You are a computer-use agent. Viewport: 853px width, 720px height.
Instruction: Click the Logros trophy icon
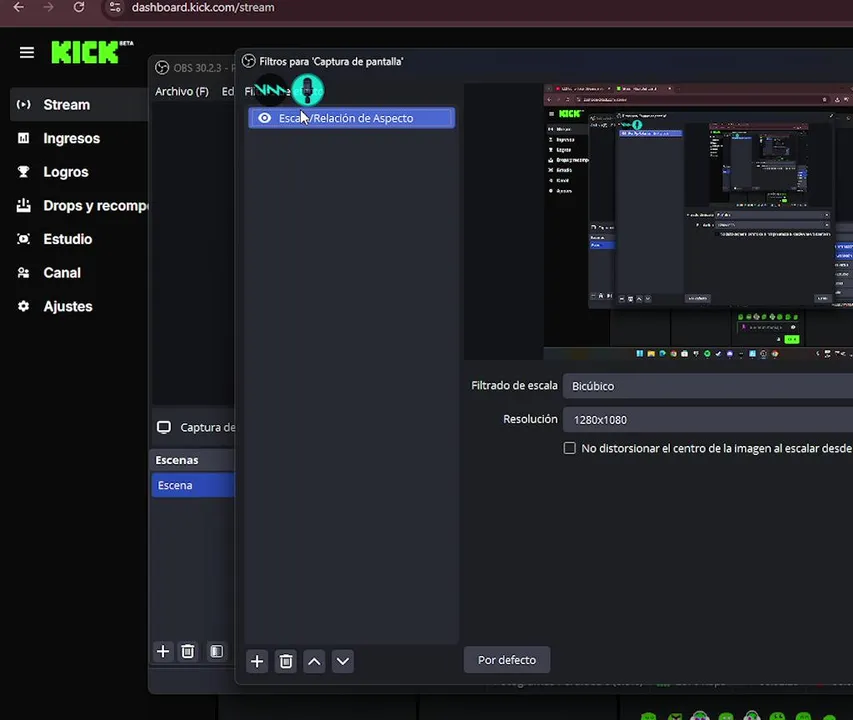(23, 172)
